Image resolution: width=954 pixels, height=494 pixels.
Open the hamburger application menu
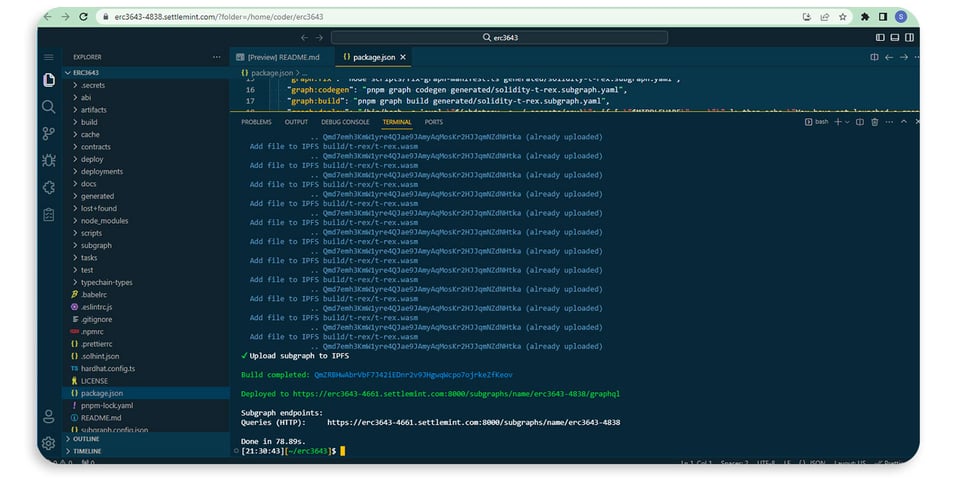(49, 57)
